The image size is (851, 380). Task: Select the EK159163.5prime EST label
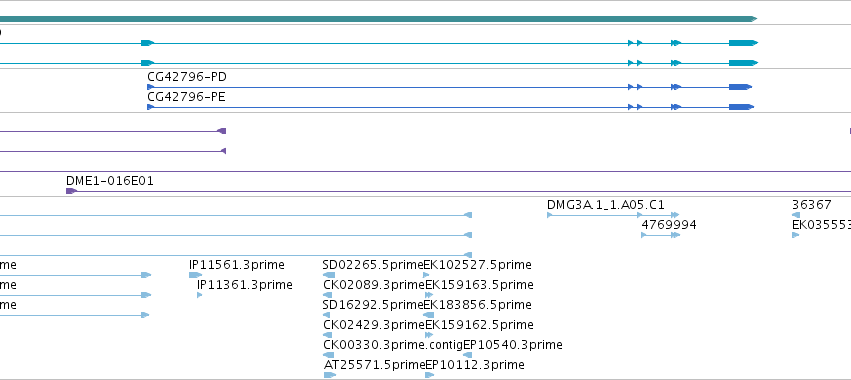coord(479,285)
